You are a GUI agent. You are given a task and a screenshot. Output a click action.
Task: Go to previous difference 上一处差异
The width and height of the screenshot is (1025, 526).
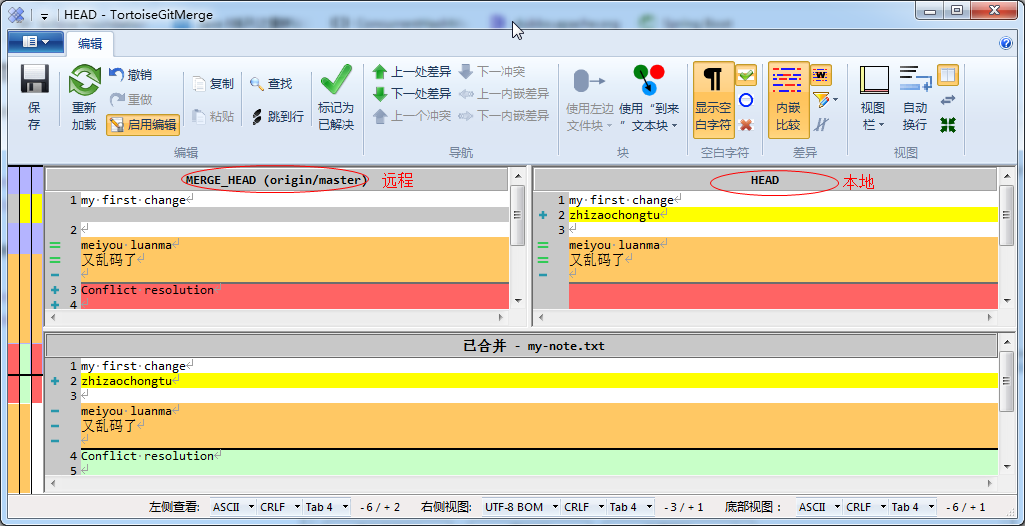[412, 72]
